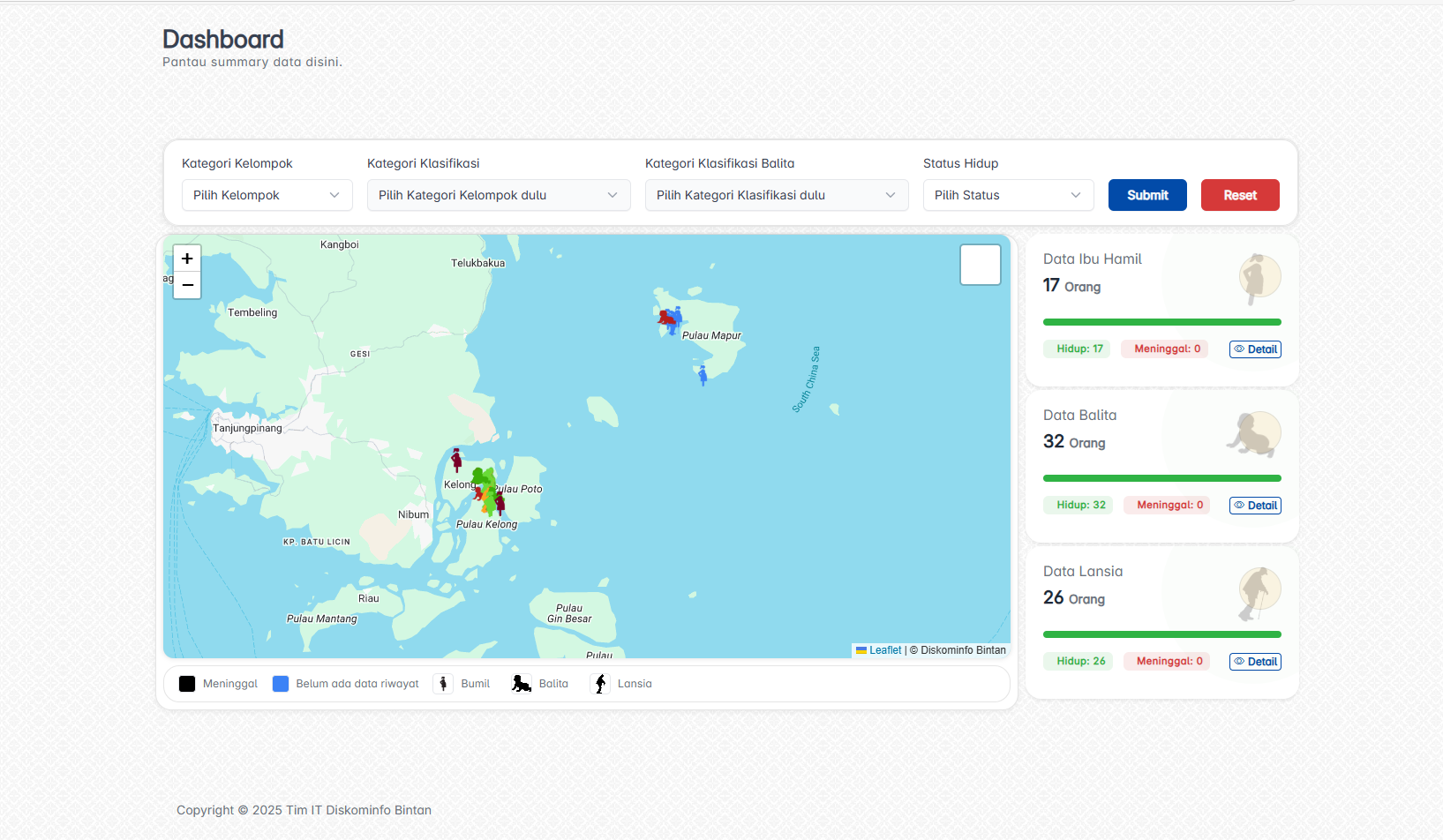Viewport: 1443px width, 840px height.
Task: Expand the Kategori Klasifikasi dropdown
Action: [498, 195]
